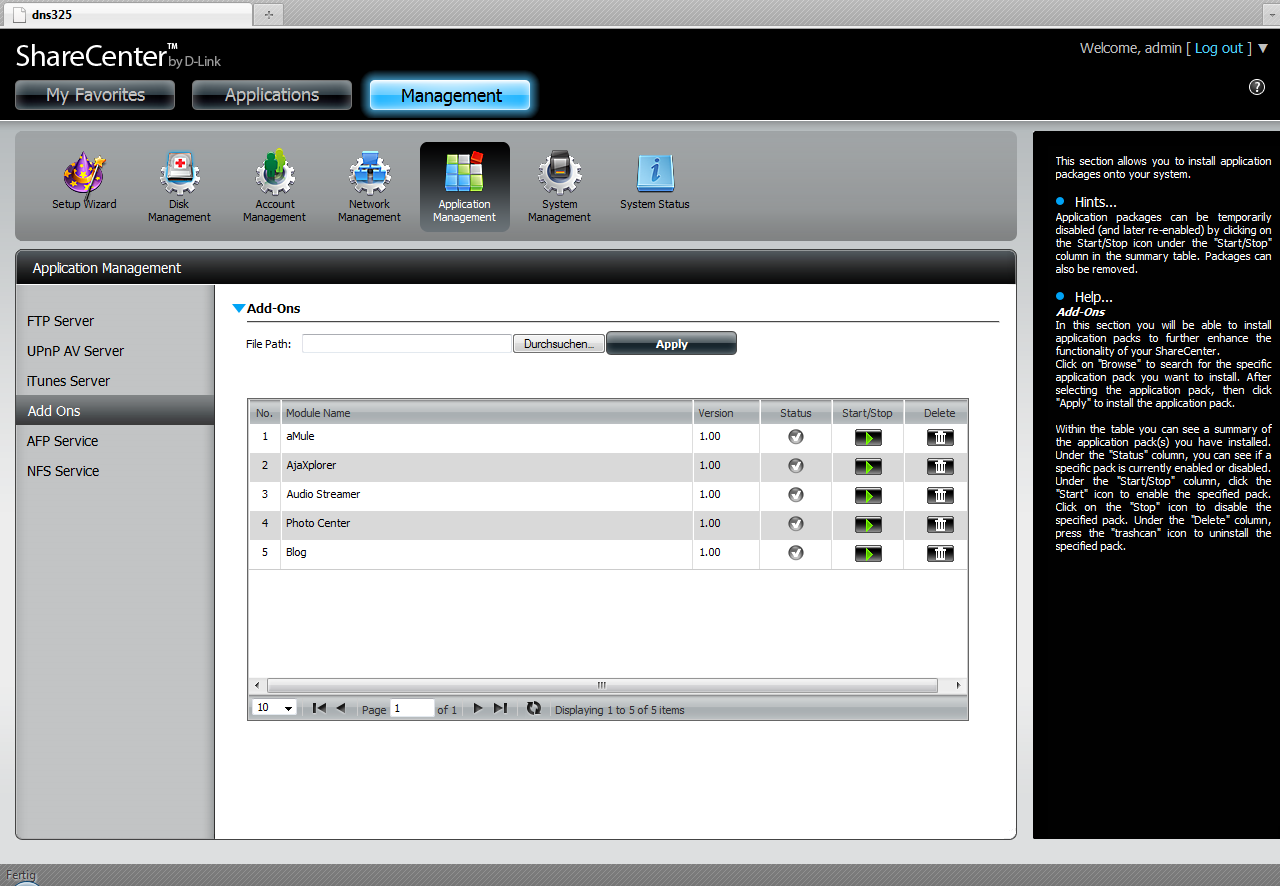
Task: Check the status indicator for Blog
Action: [795, 552]
